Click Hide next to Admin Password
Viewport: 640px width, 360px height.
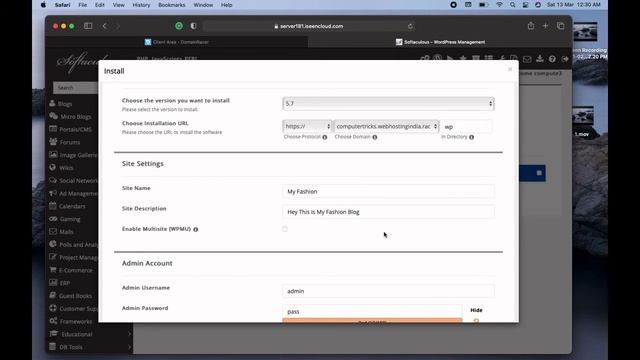click(476, 310)
